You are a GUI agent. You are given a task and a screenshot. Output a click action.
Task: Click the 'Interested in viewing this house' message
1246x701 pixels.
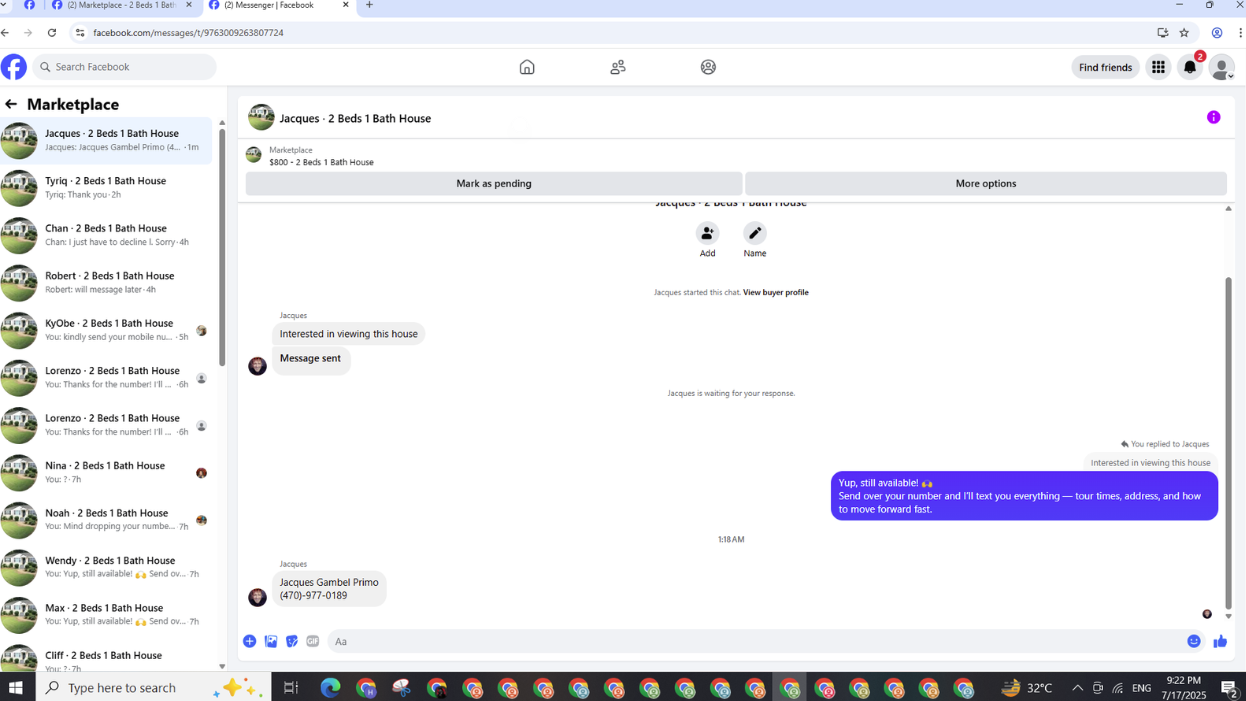(348, 334)
